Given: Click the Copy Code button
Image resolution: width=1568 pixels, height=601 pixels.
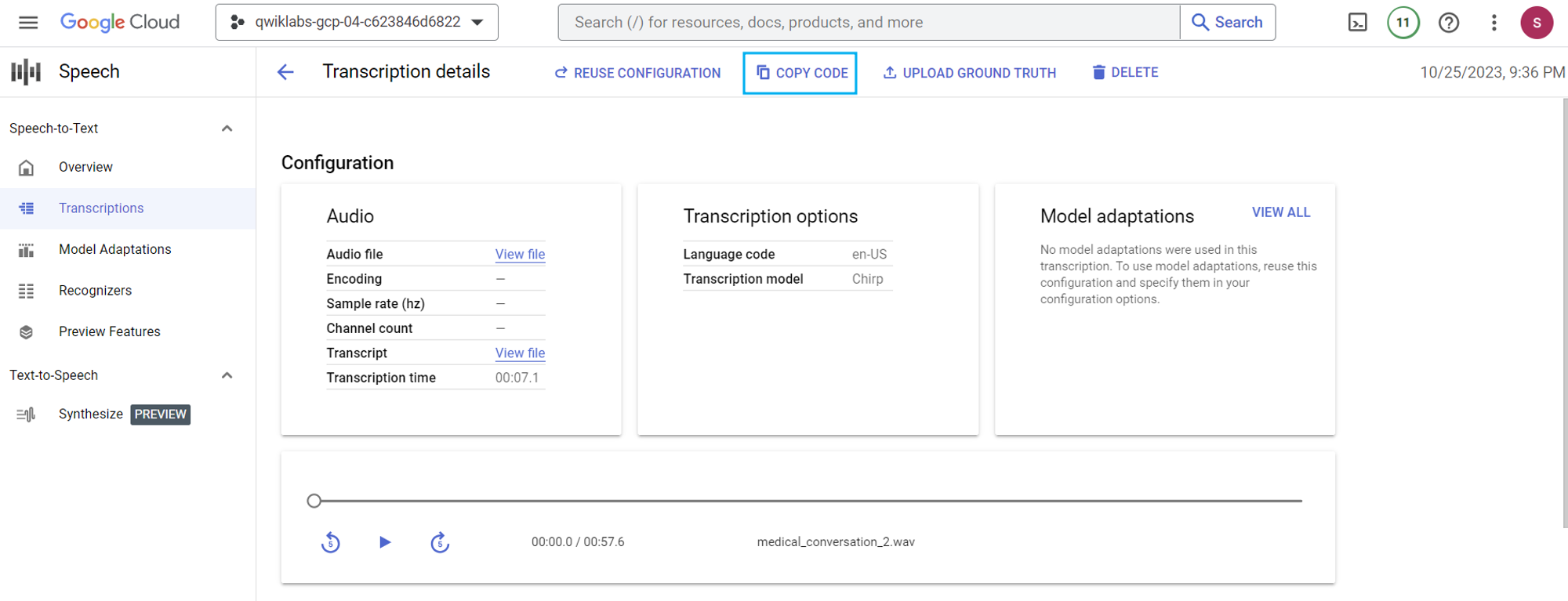Looking at the screenshot, I should [x=800, y=72].
